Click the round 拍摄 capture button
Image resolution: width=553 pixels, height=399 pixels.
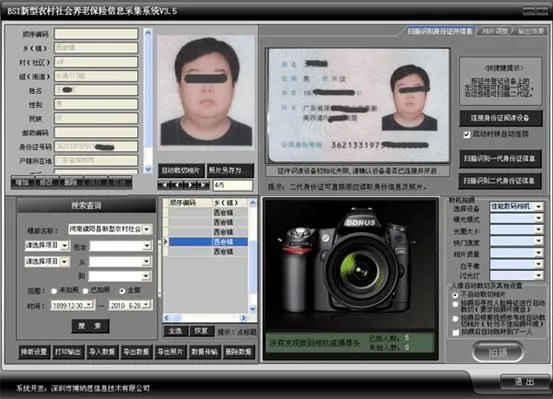tap(498, 352)
